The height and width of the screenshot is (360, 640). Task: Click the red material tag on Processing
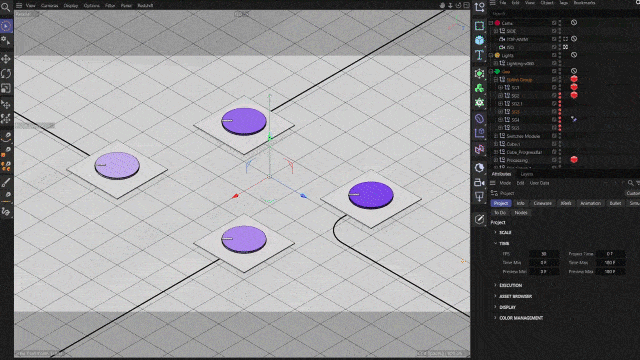click(x=574, y=160)
